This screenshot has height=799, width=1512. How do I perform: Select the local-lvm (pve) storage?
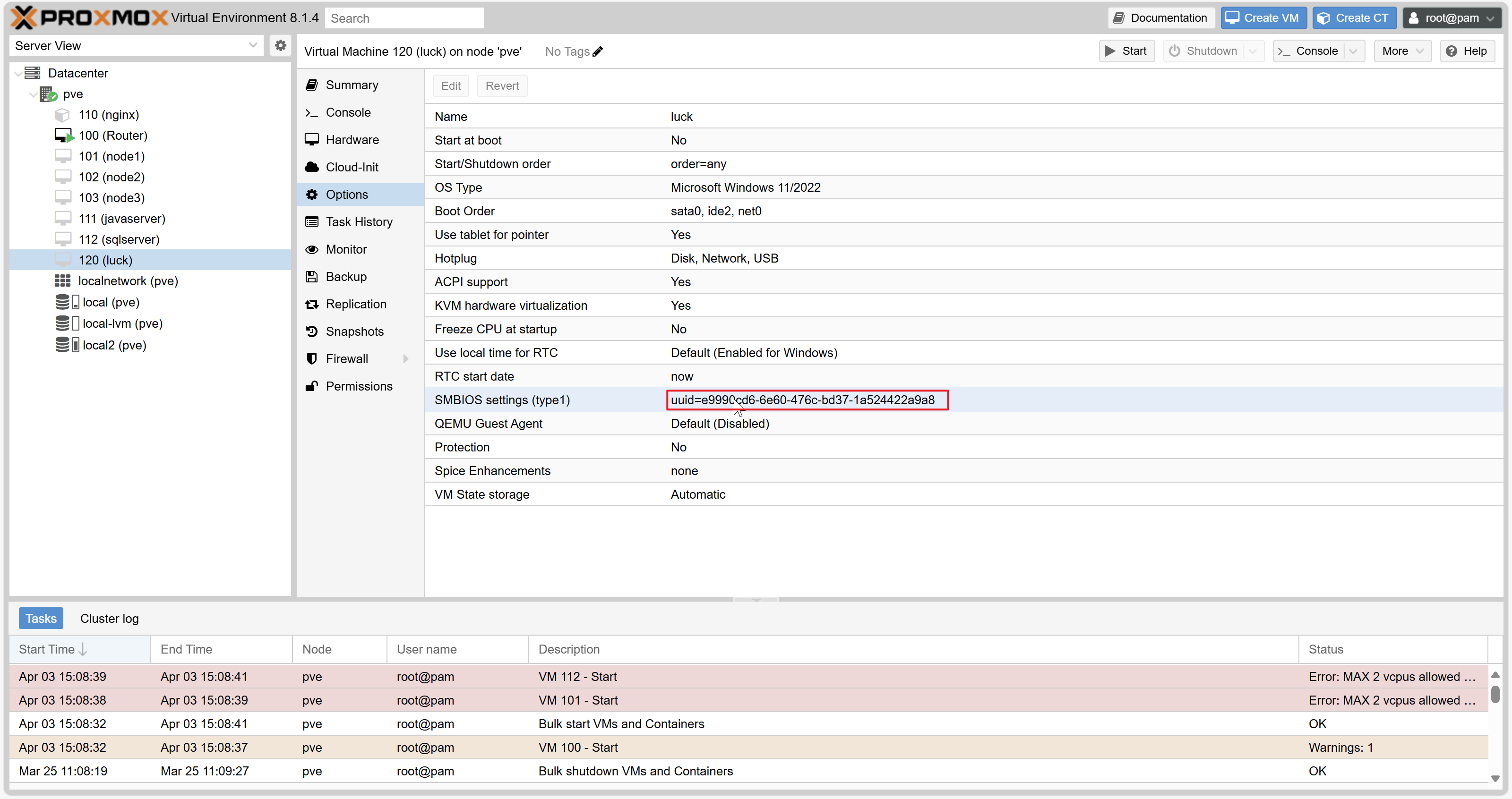pyautogui.click(x=121, y=323)
